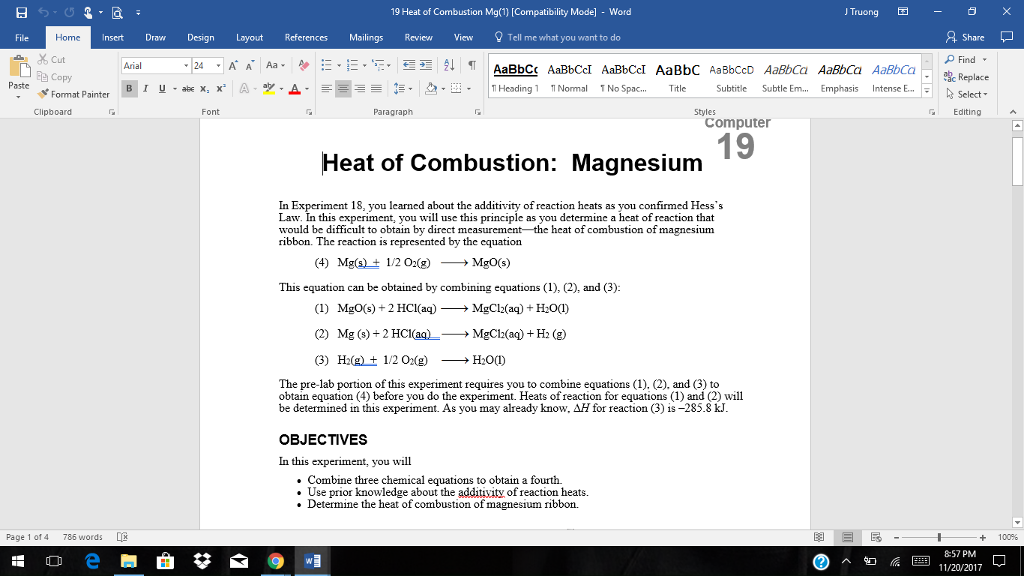Click the Find button
Viewport: 1024px width, 576px height.
click(x=961, y=59)
